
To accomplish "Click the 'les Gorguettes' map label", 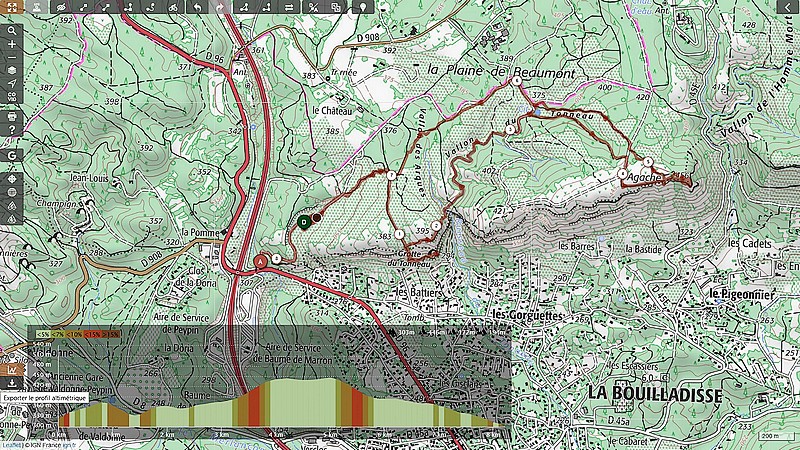I will point(528,315).
